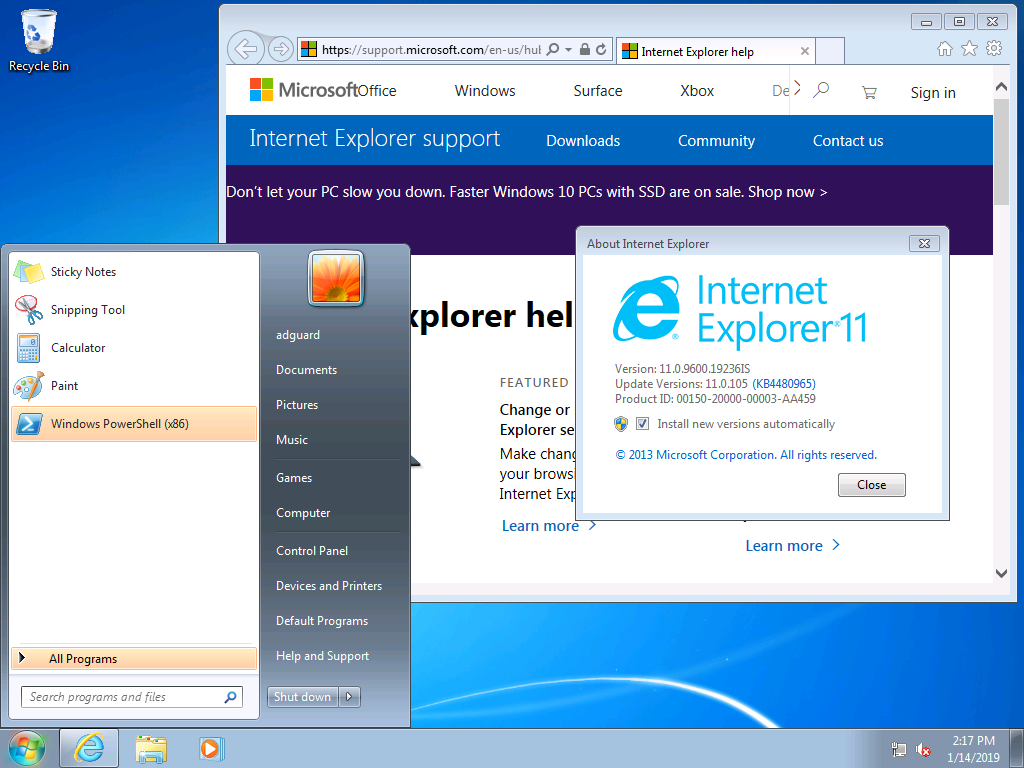Image resolution: width=1024 pixels, height=768 pixels.
Task: Open Windows Explorer from the taskbar
Action: (151, 749)
